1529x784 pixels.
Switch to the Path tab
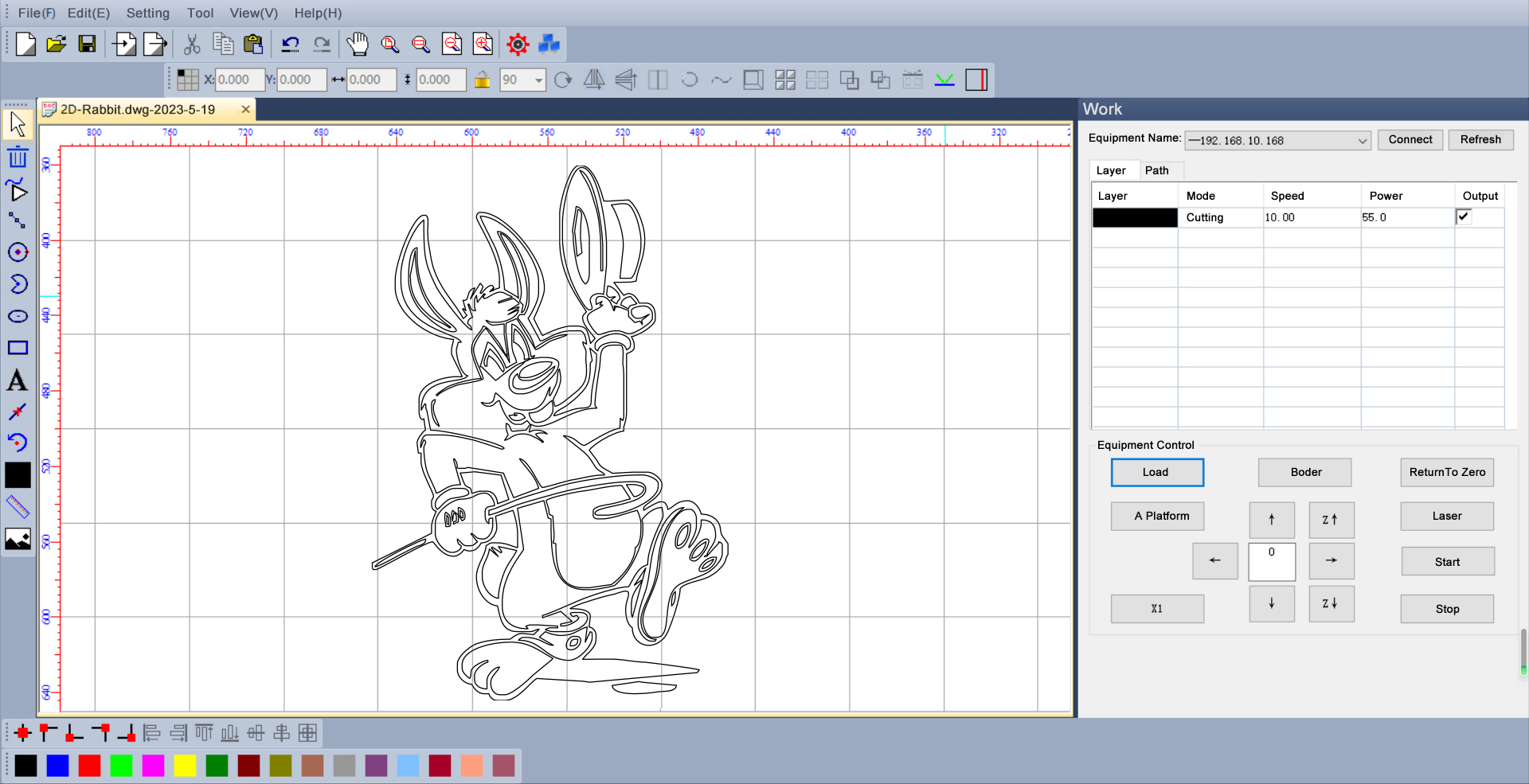click(1156, 170)
